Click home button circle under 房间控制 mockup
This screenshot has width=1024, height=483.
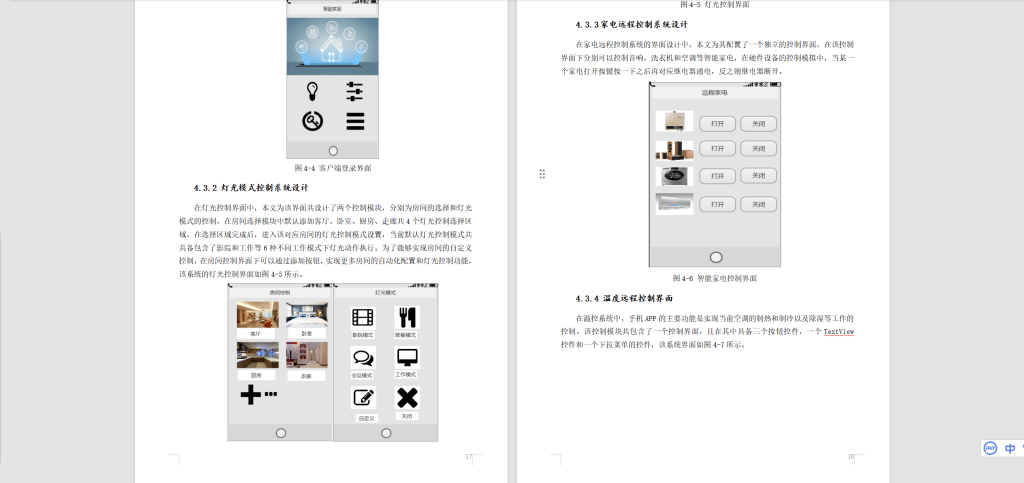[x=281, y=433]
